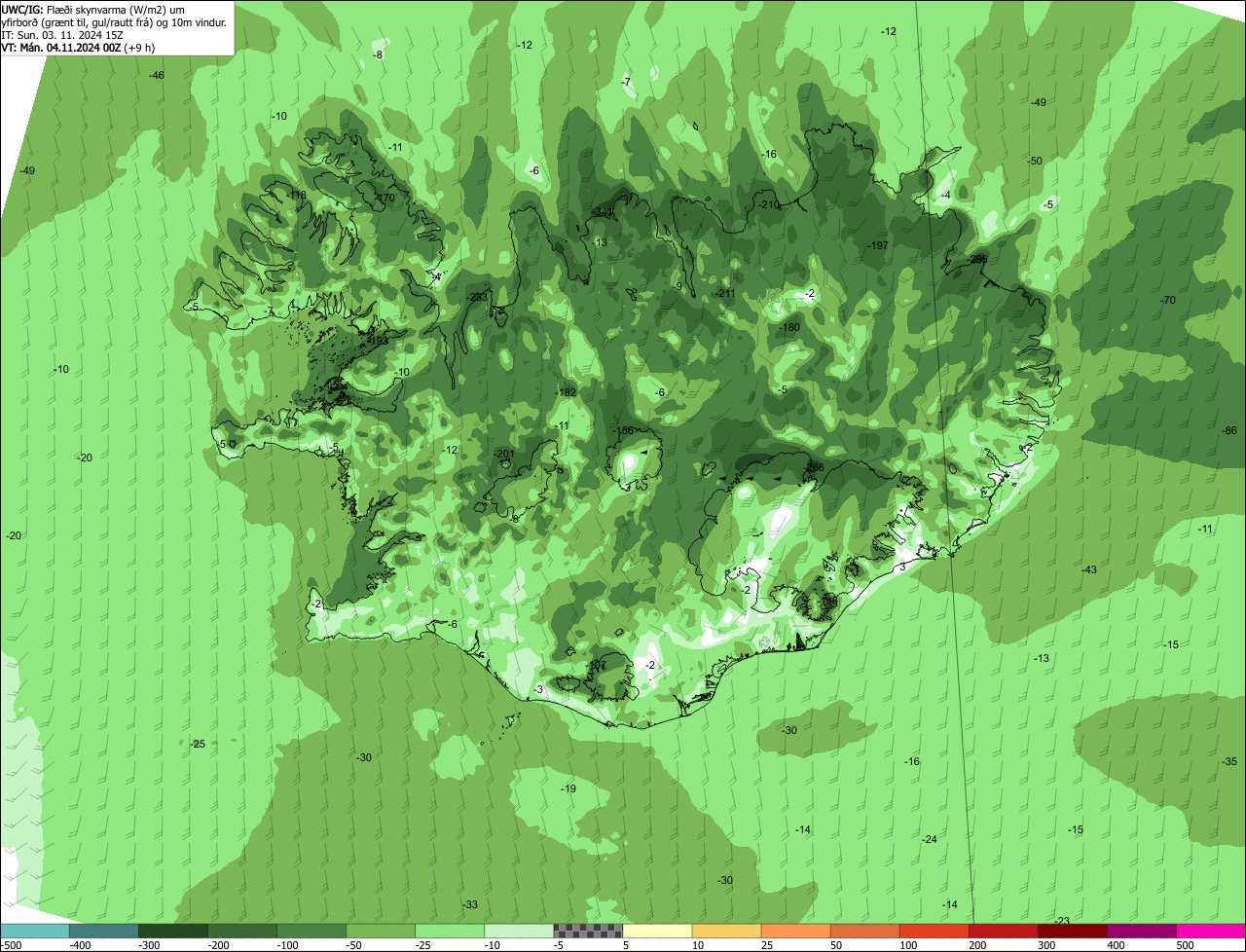Select the legend swatch between -50 and -25

381,932
